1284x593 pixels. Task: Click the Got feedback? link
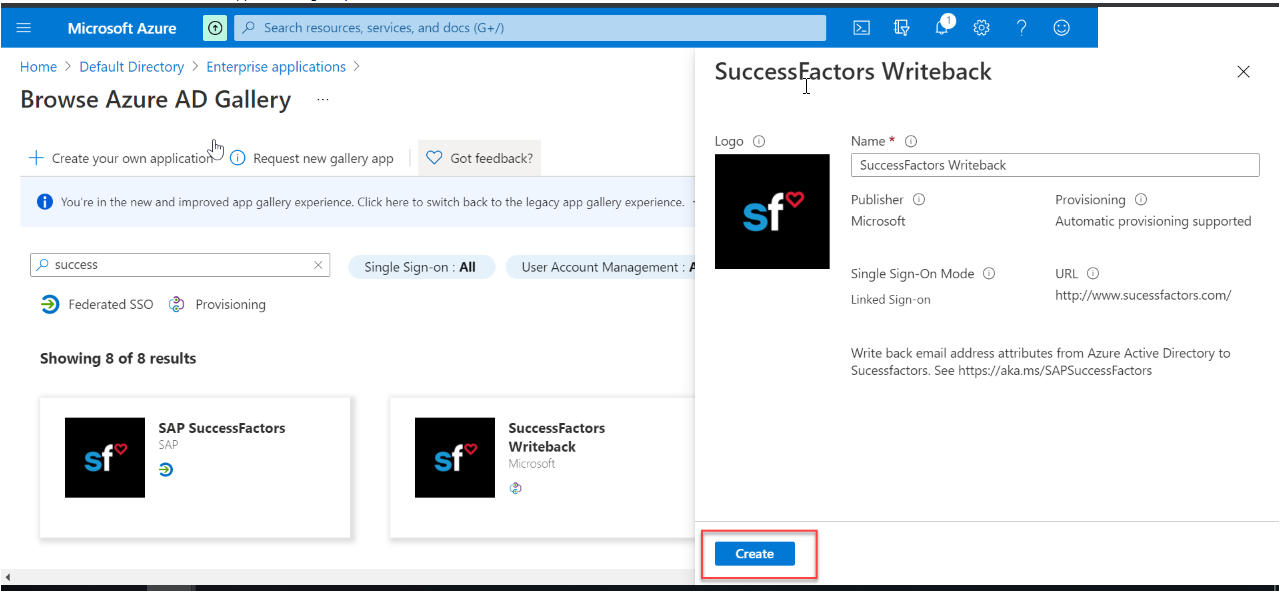[x=479, y=157]
